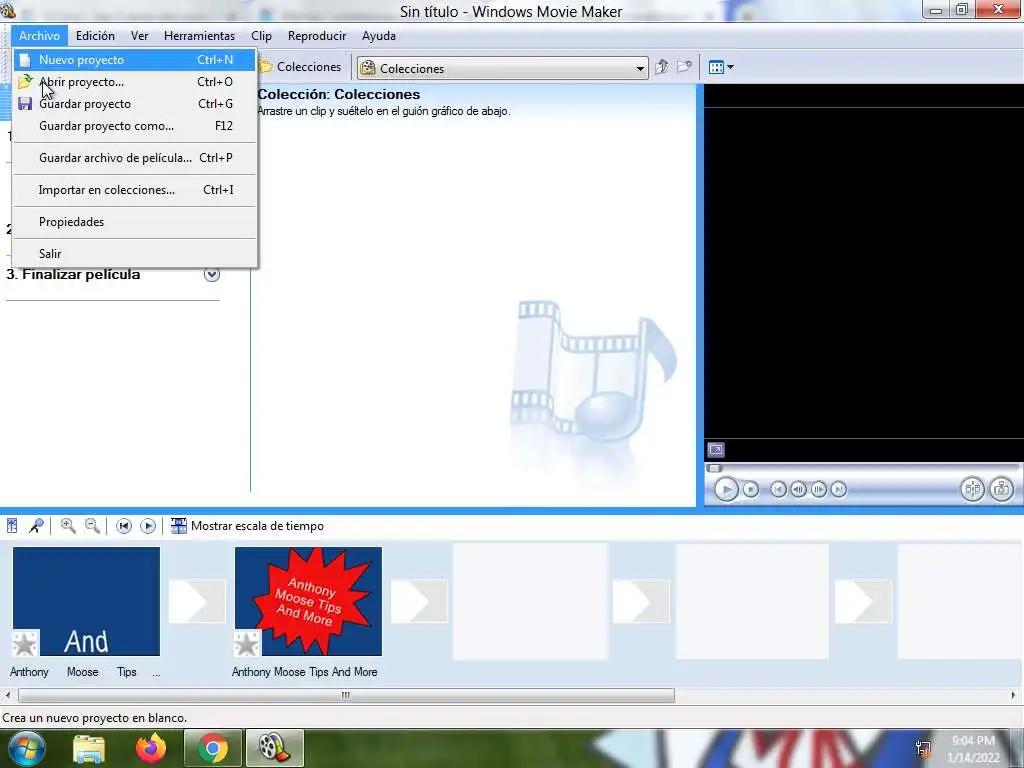Click the zoom in timeline icon
Viewport: 1024px width, 768px height.
pyautogui.click(x=68, y=526)
